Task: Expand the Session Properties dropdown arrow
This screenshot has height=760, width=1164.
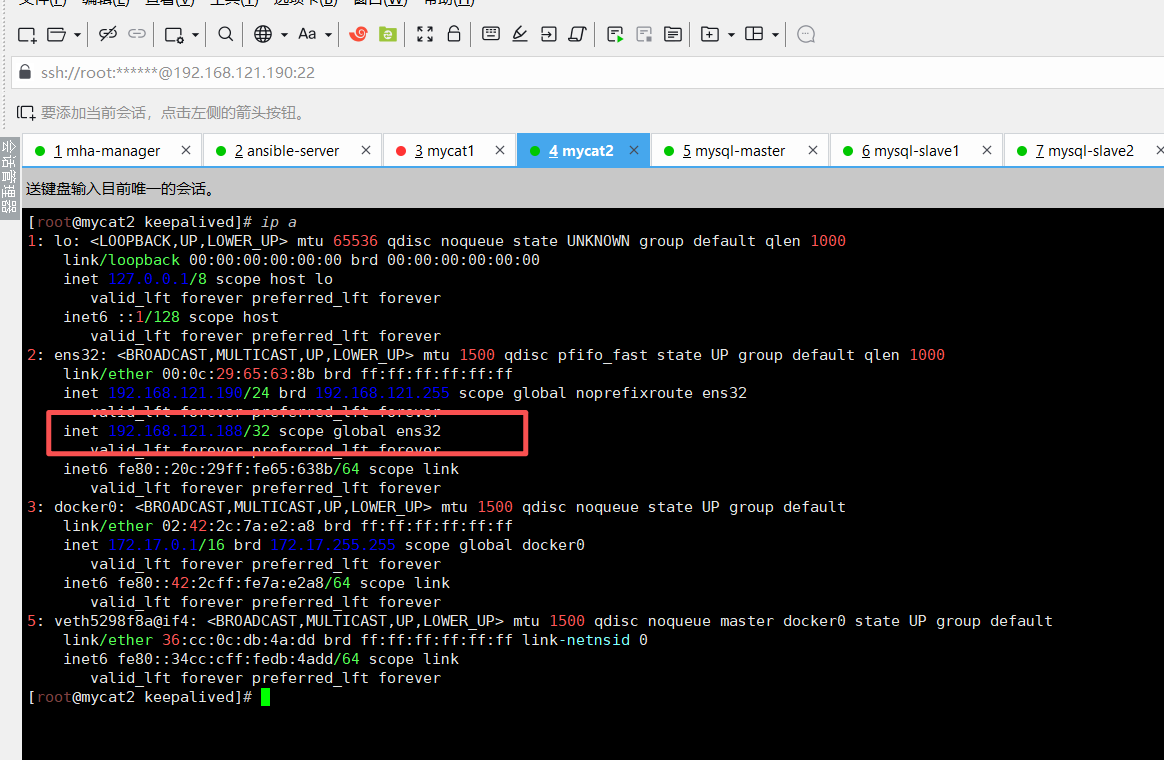Action: coord(195,35)
